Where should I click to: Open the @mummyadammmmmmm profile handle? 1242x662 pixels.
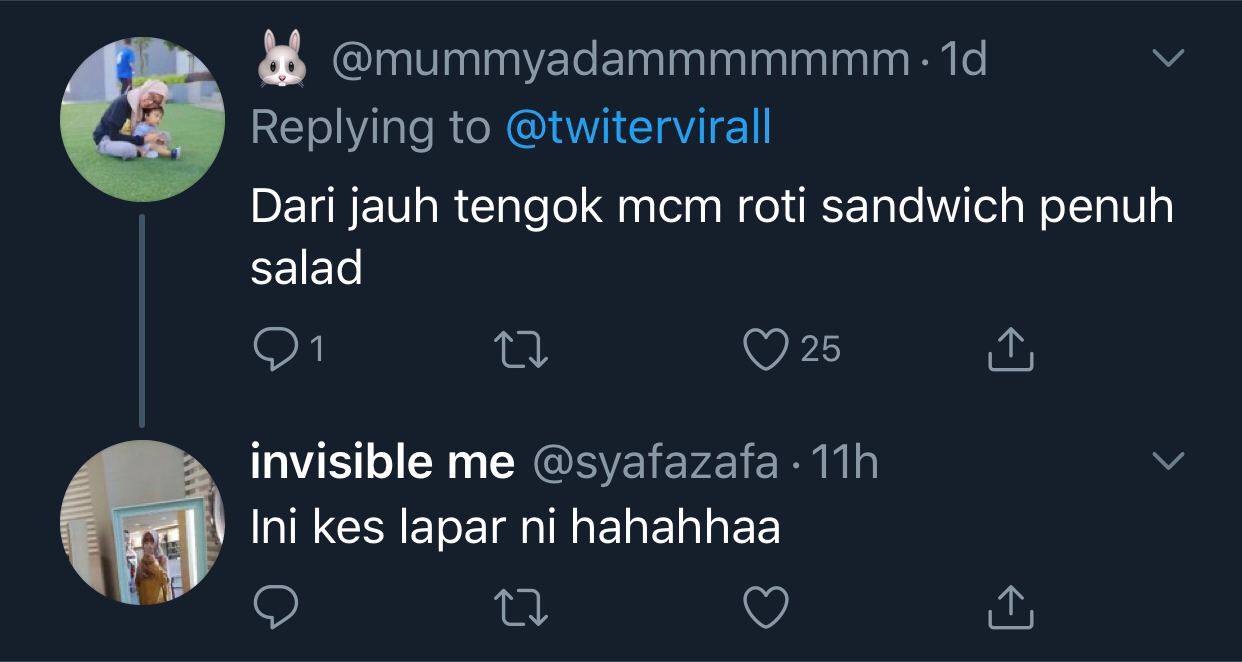pos(619,61)
